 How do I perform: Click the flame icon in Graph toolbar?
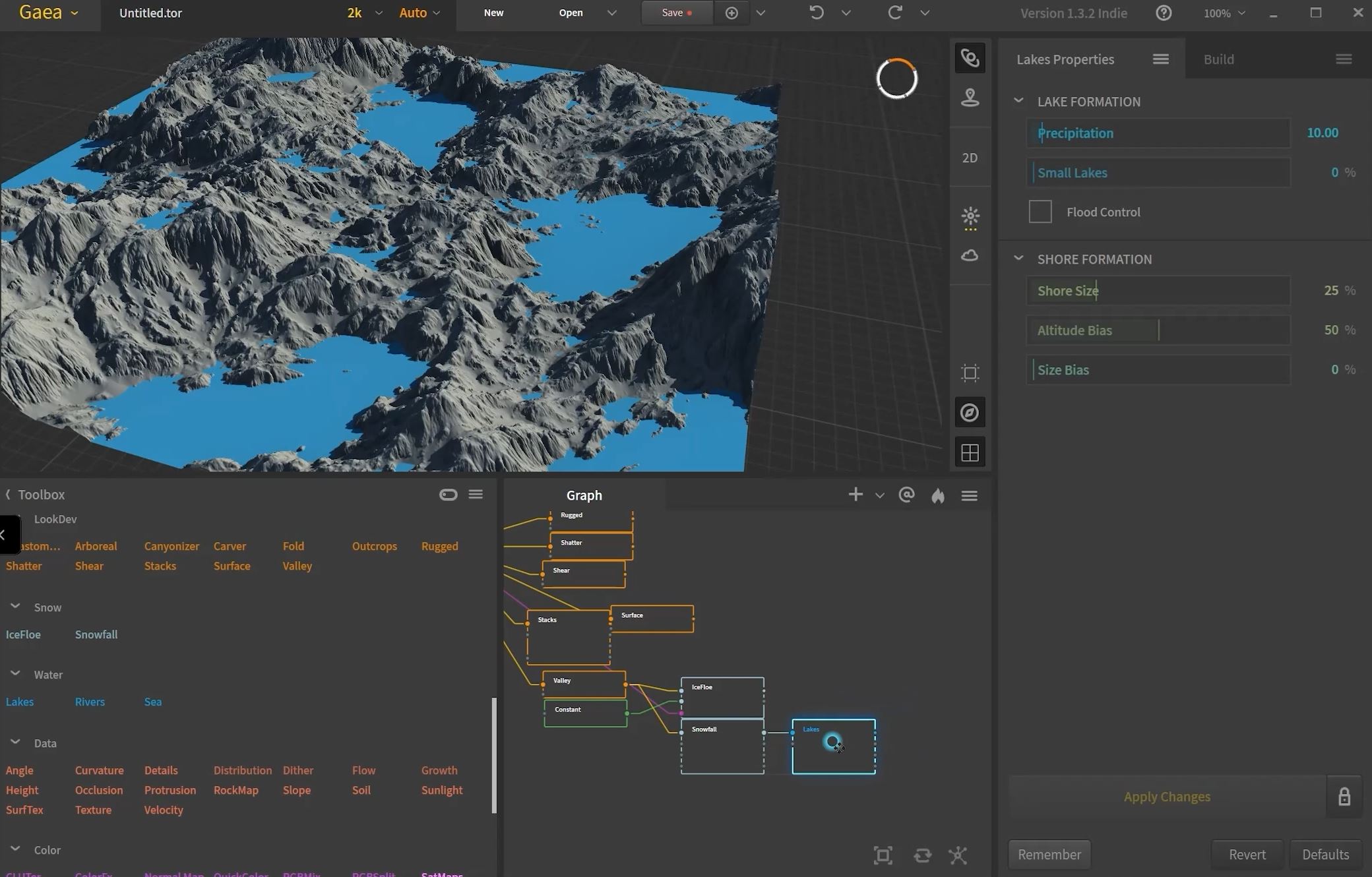937,496
